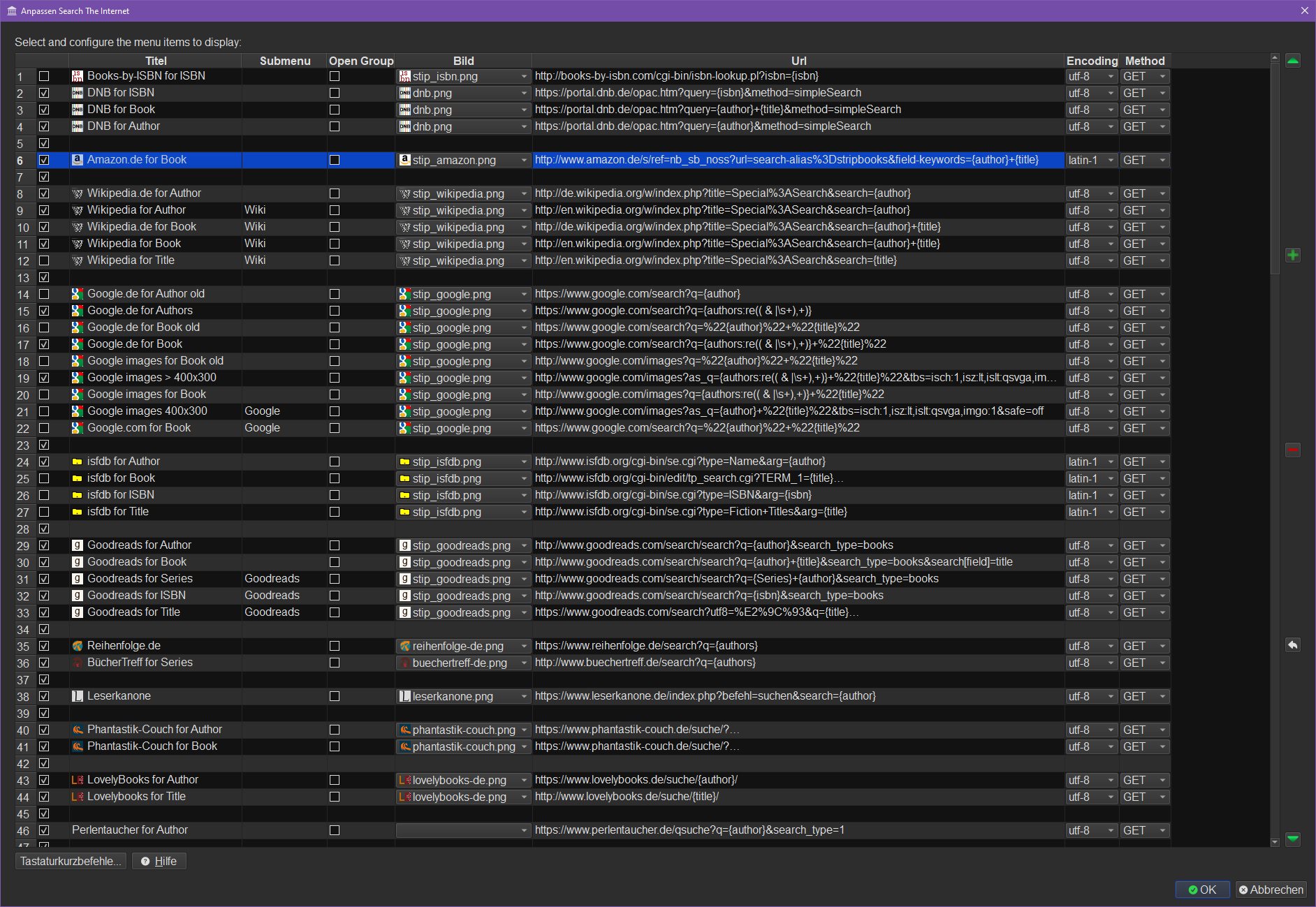This screenshot has width=1316, height=907.
Task: Click the DNB for Author row icon
Action: click(x=78, y=126)
